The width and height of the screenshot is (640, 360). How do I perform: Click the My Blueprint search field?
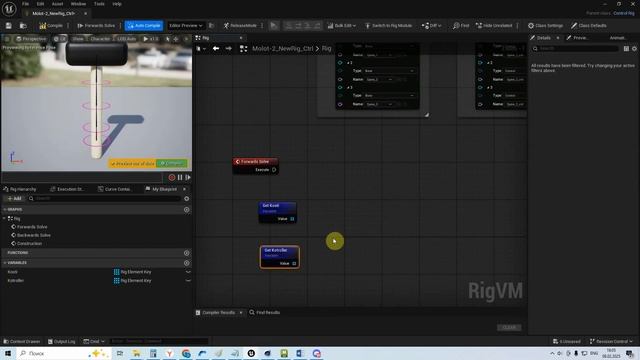(x=104, y=198)
